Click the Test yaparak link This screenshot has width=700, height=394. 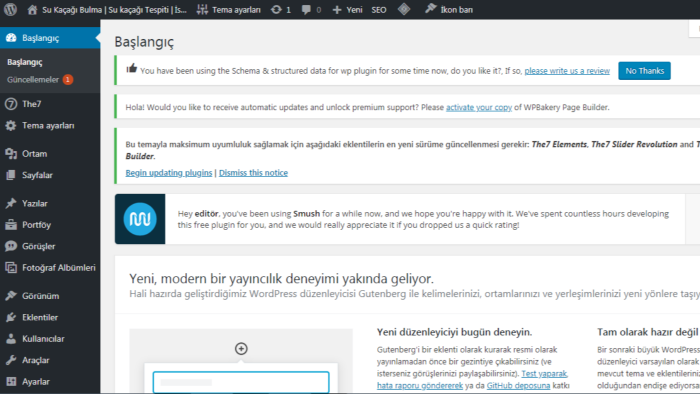coord(544,373)
